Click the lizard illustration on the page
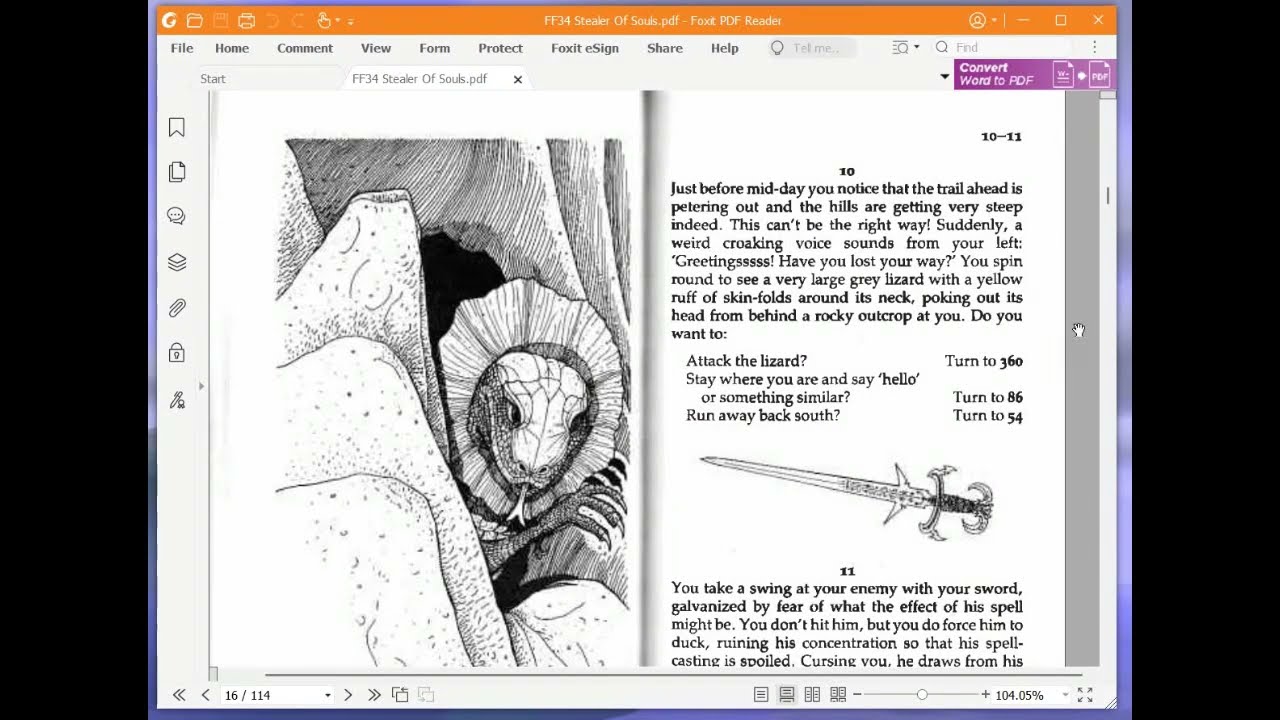The width and height of the screenshot is (1280, 720). click(453, 400)
